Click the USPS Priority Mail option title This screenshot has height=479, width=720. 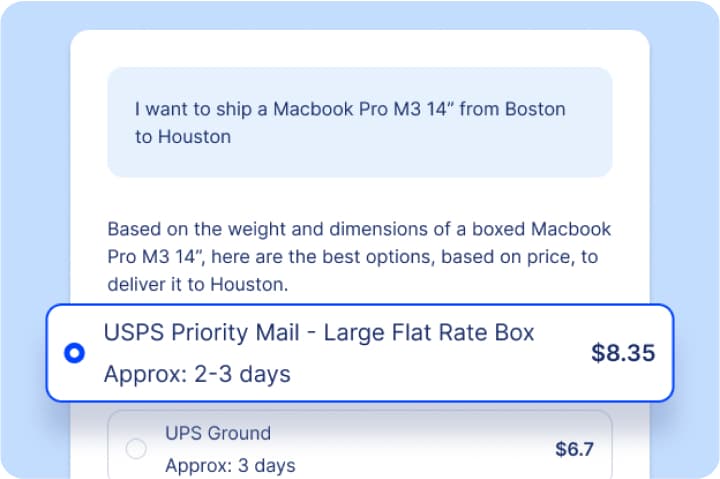pos(319,331)
